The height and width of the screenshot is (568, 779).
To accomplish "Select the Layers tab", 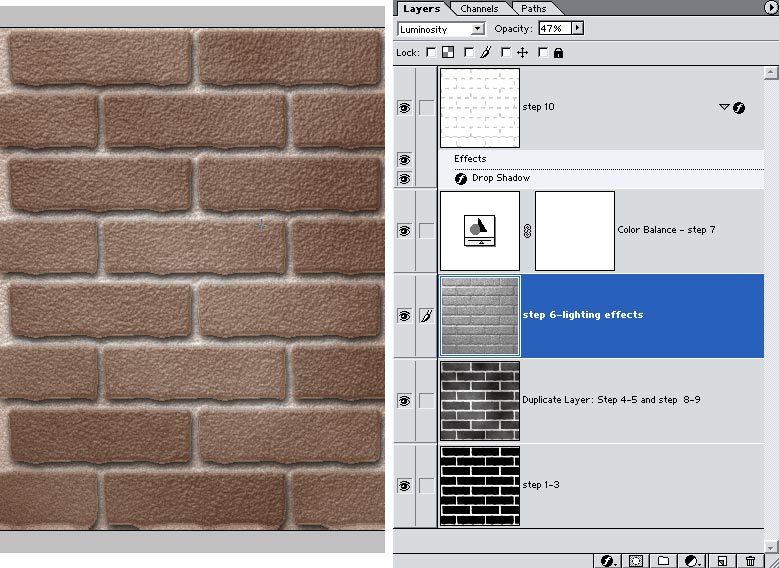I will click(x=421, y=8).
